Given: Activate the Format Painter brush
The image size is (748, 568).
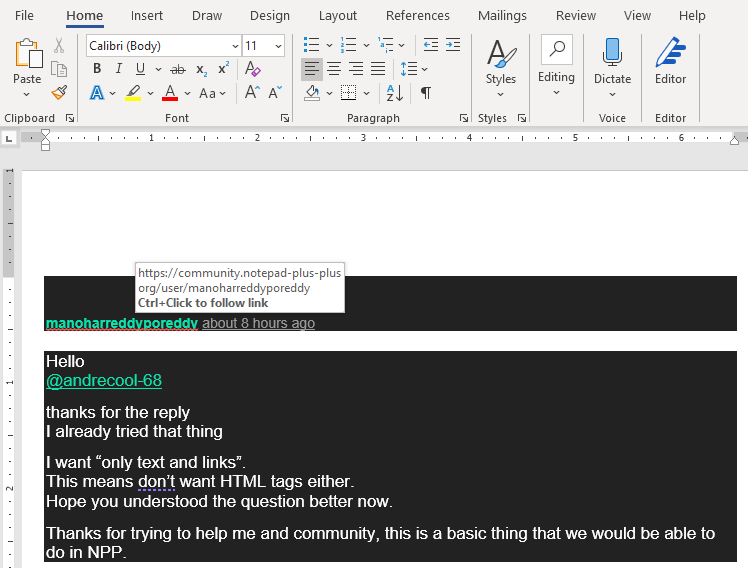Looking at the screenshot, I should click(59, 93).
